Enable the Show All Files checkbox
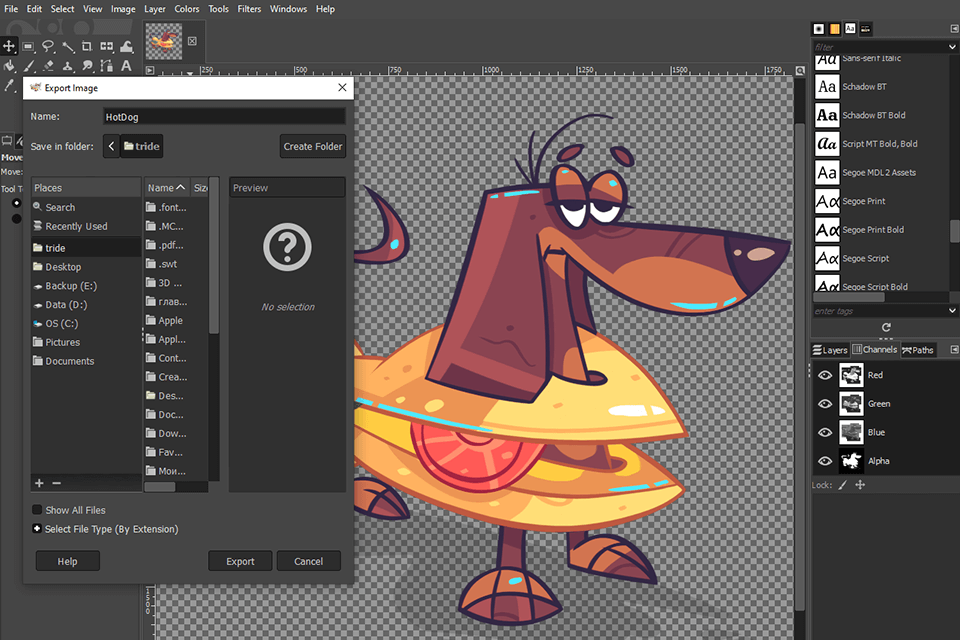Viewport: 960px width, 640px height. (x=37, y=510)
